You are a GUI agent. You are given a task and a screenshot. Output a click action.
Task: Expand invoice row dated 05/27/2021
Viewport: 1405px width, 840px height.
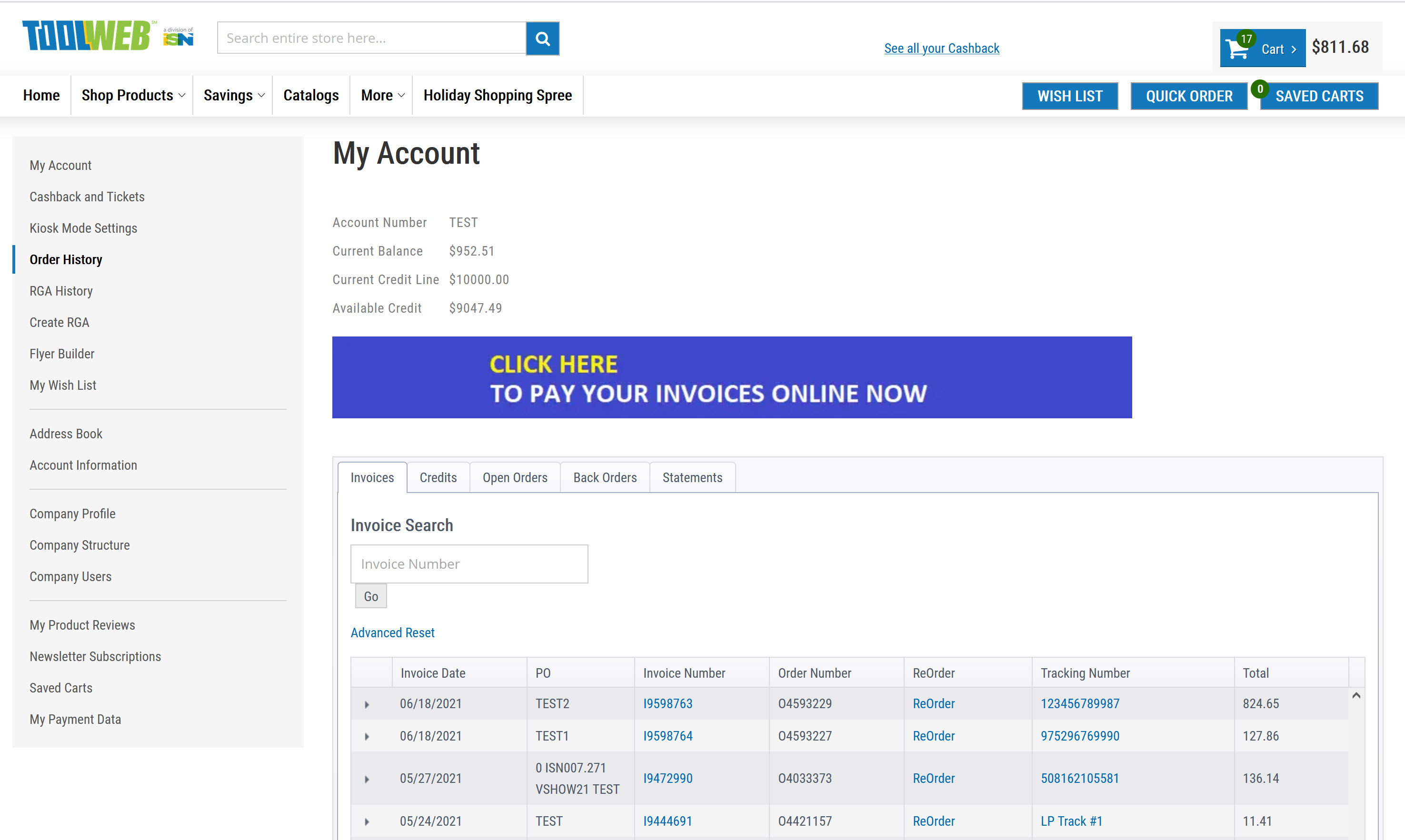coord(367,779)
